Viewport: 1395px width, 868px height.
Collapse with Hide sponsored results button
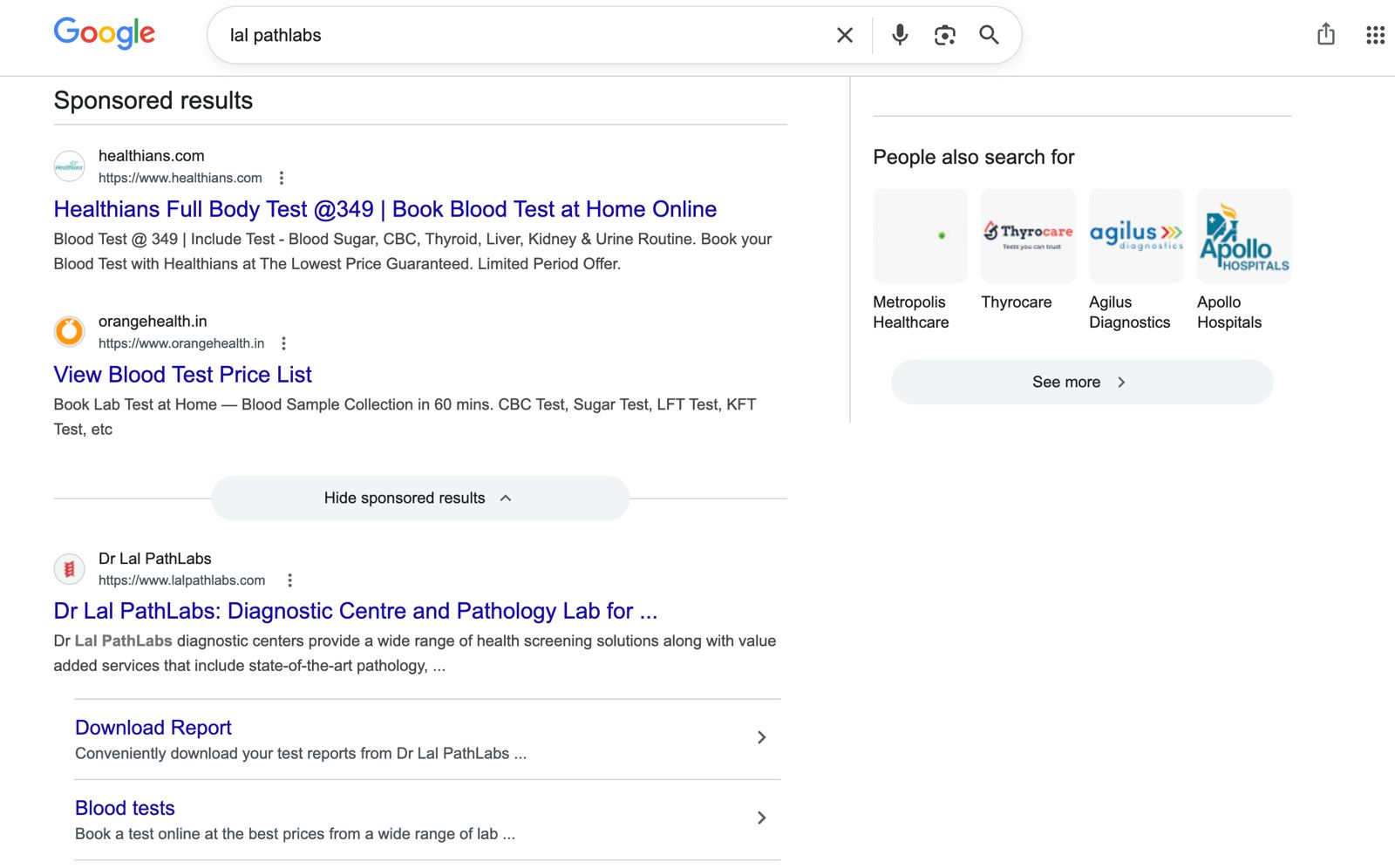click(419, 498)
